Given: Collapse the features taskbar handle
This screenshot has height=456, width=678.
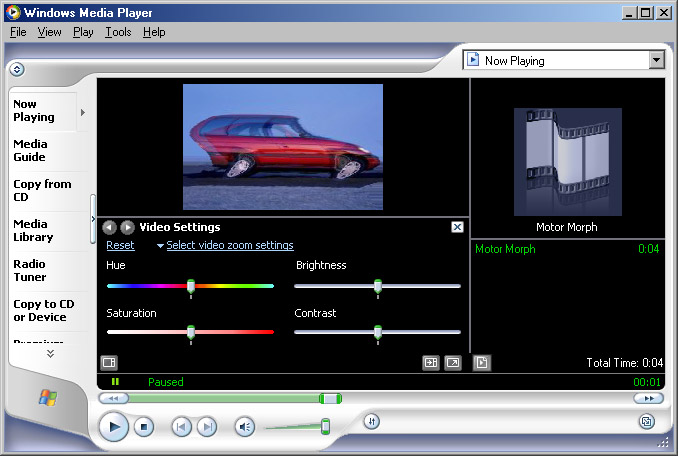Looking at the screenshot, I should 93,219.
